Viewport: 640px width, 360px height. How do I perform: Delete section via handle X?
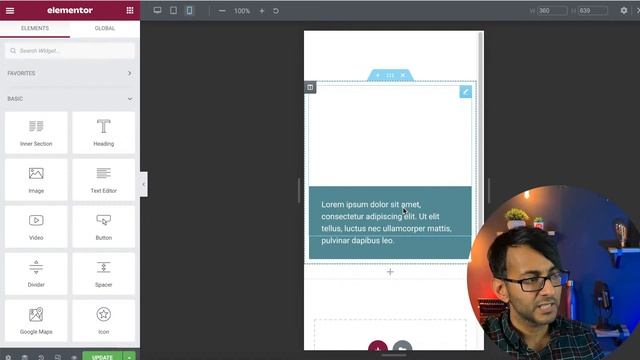coord(403,75)
